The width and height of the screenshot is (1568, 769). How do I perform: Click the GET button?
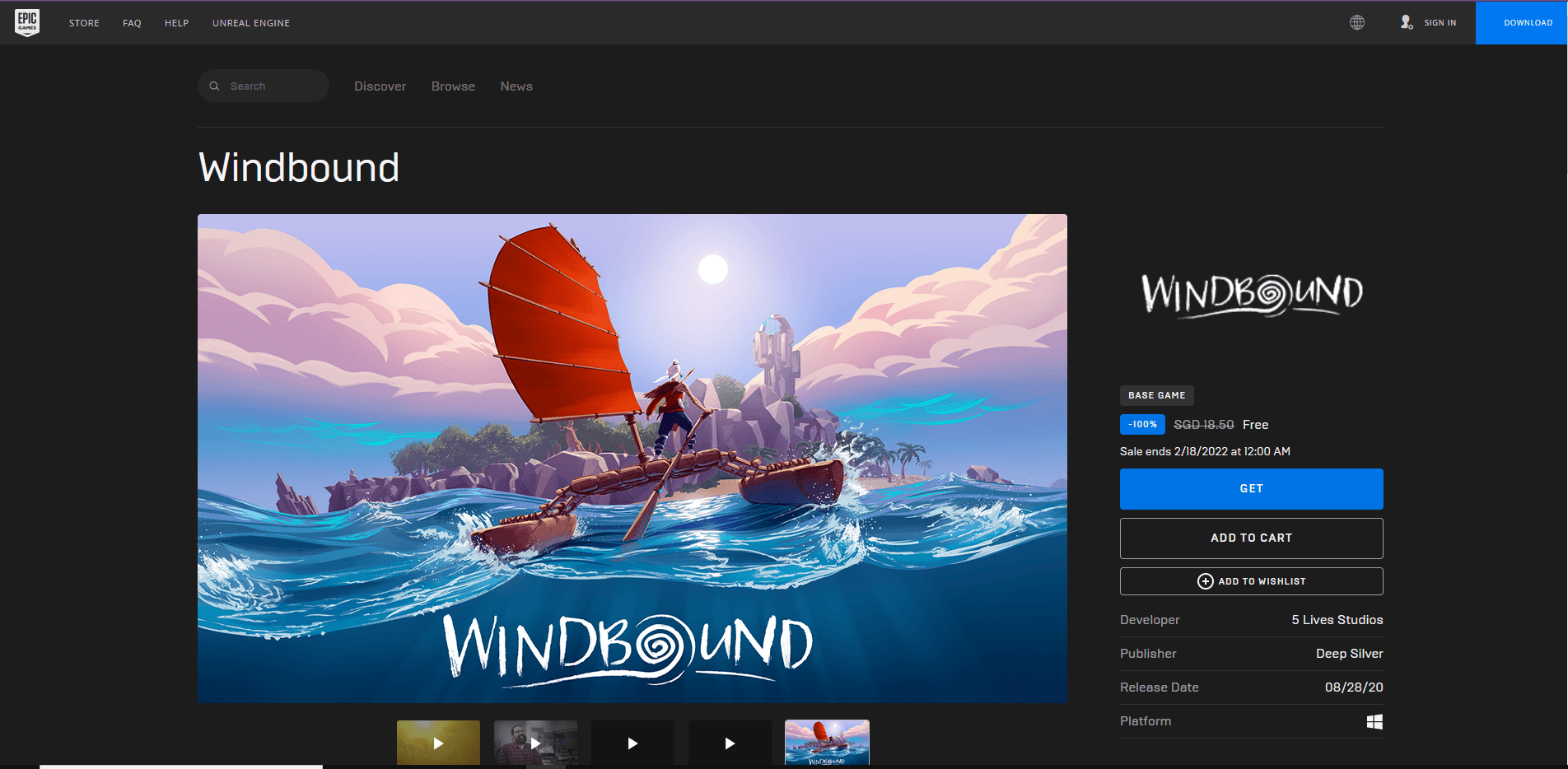pyautogui.click(x=1251, y=489)
